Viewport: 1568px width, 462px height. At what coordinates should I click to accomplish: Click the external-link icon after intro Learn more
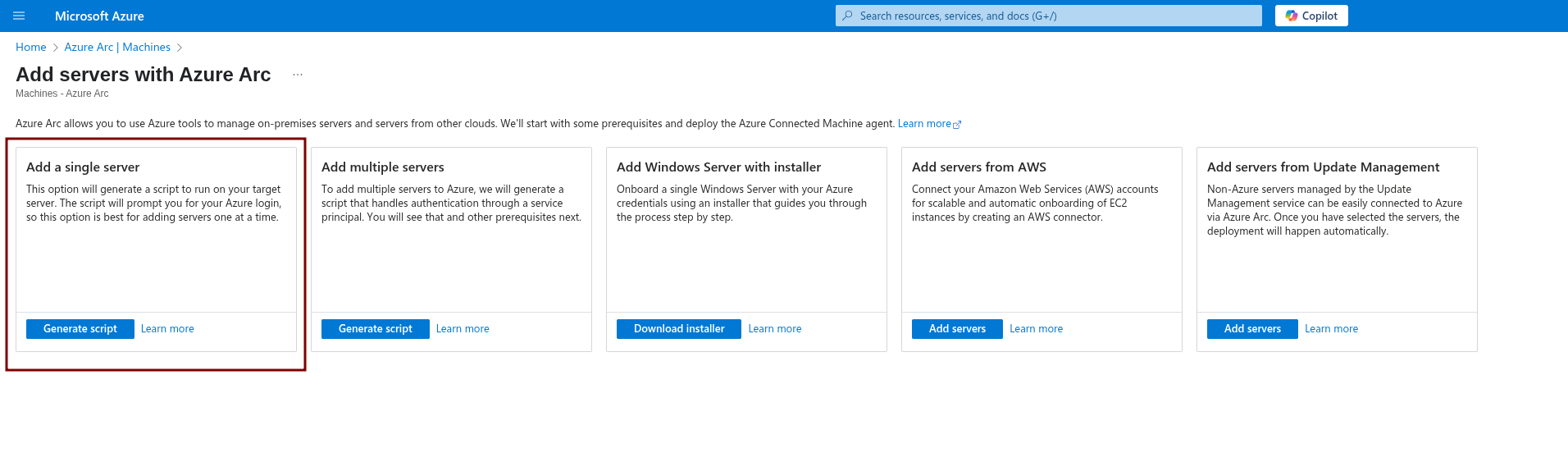click(957, 125)
